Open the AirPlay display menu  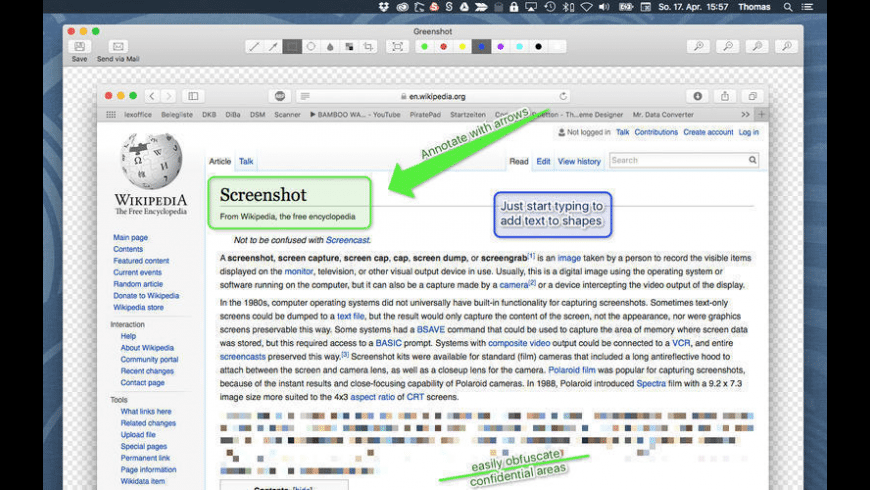tap(531, 7)
